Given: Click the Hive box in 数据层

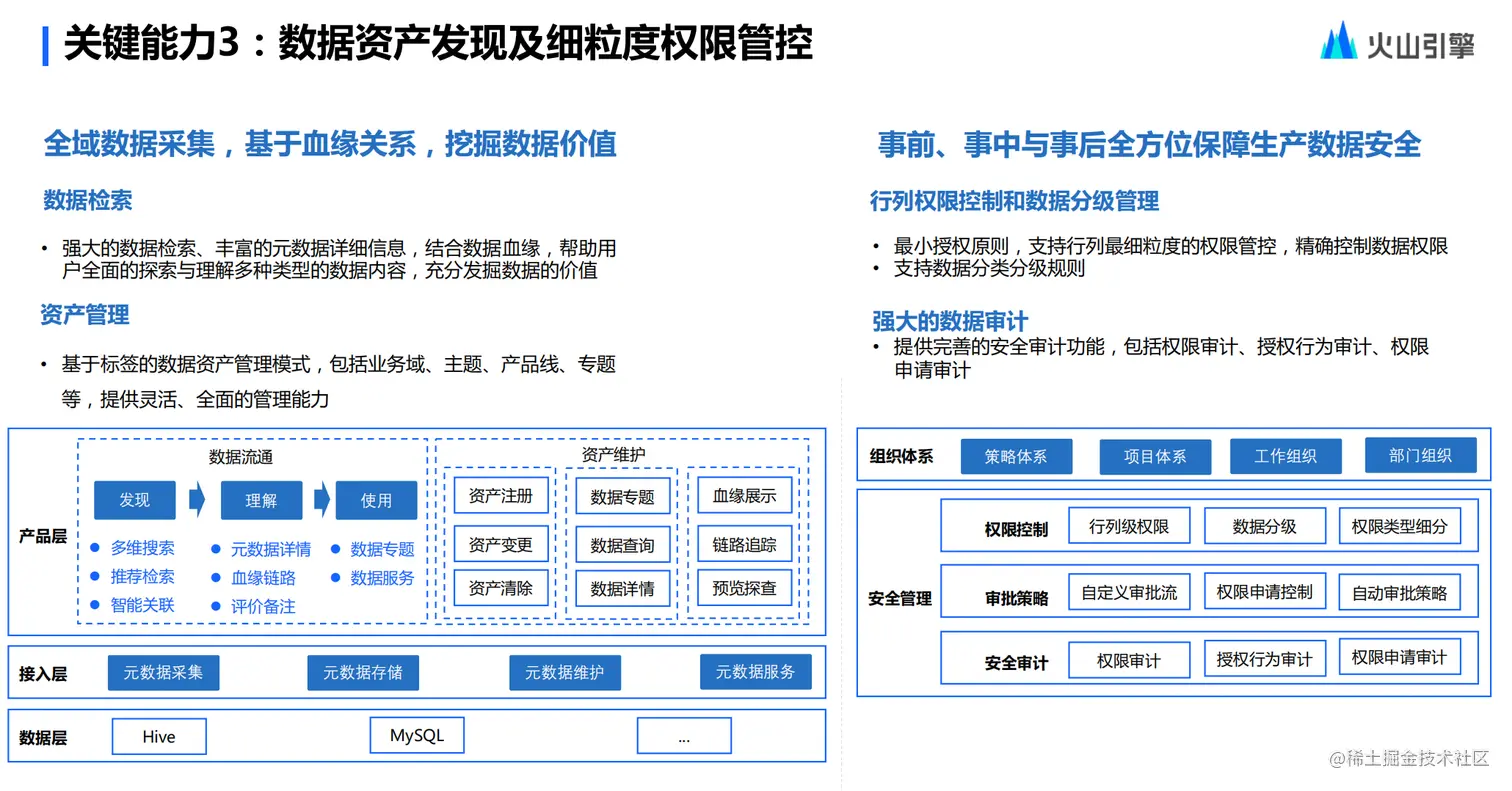Looking at the screenshot, I should point(159,737).
